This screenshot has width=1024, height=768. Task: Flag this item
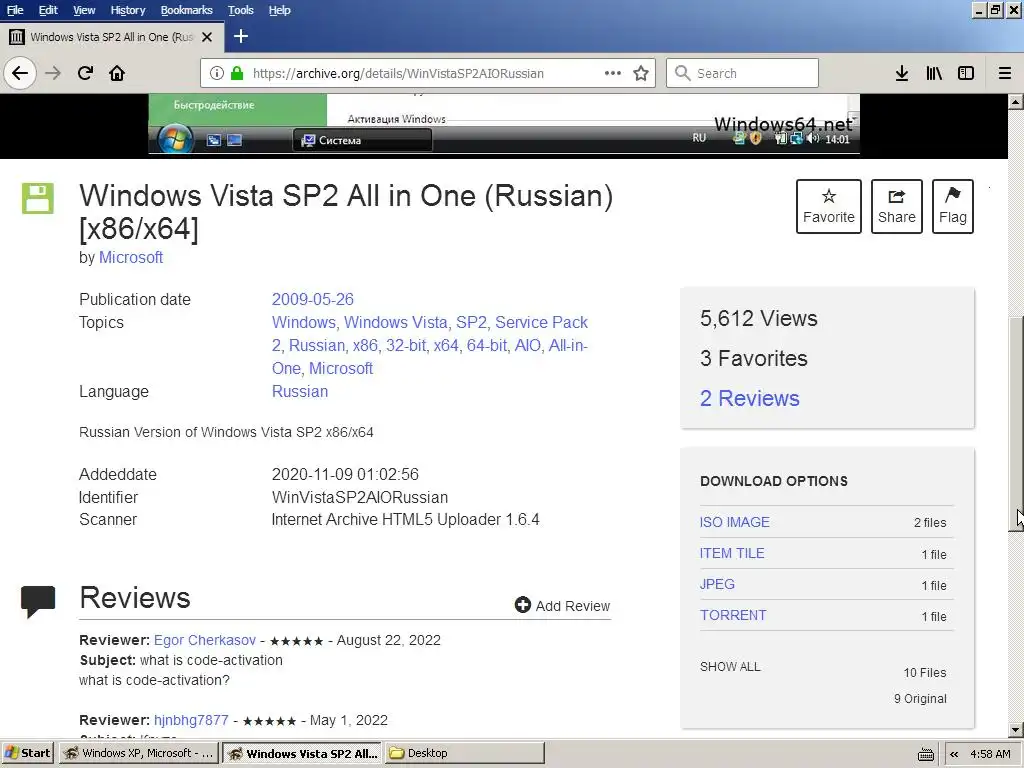[953, 206]
